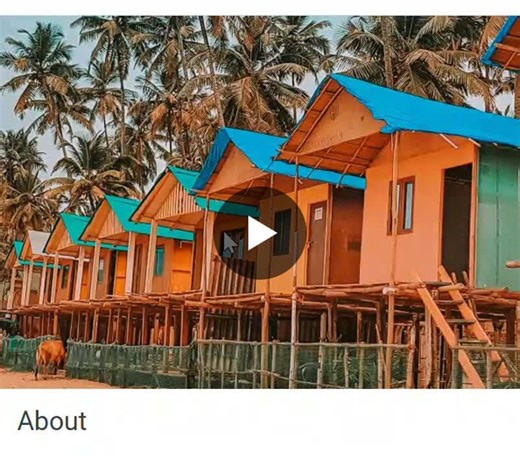
Task: Click the wooden staircase in the thumbnail
Action: [460, 327]
